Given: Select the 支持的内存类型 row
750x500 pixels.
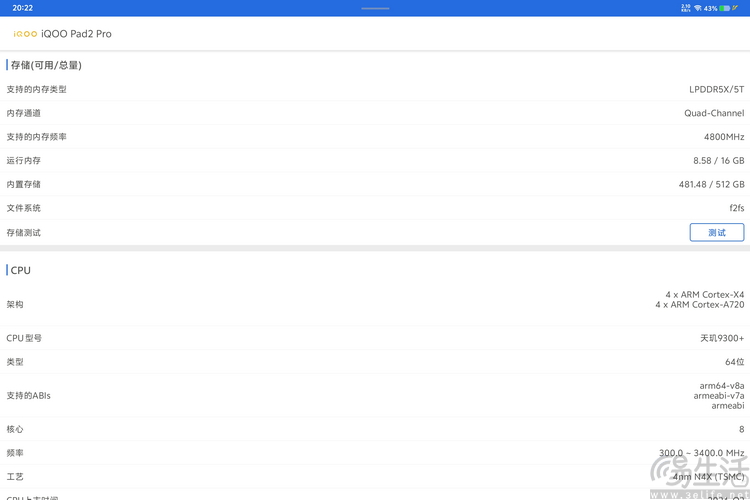Looking at the screenshot, I should (375, 89).
